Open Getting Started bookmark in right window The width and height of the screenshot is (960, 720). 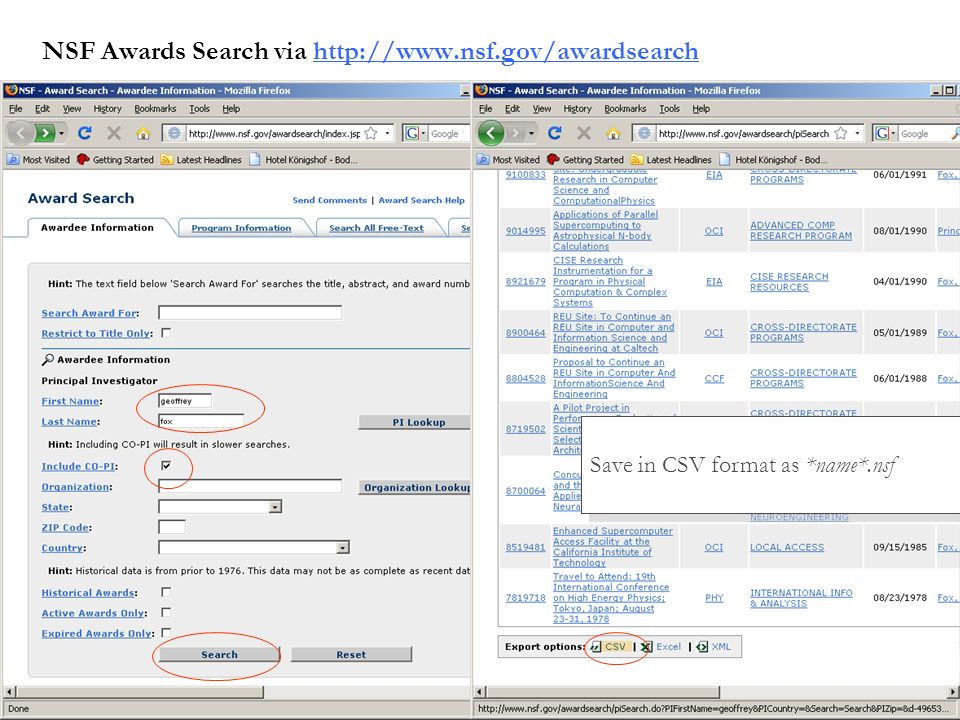click(585, 160)
